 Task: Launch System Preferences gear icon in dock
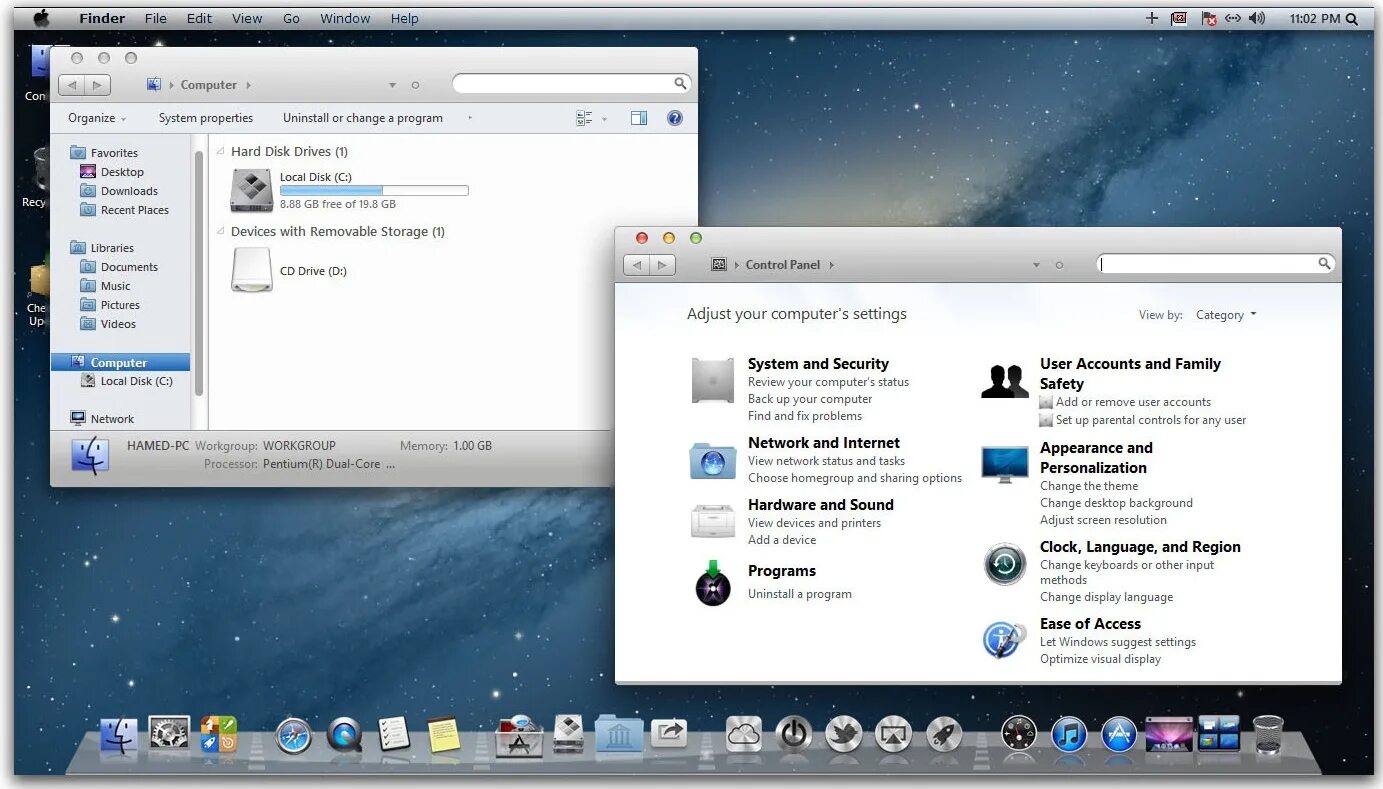coord(169,734)
